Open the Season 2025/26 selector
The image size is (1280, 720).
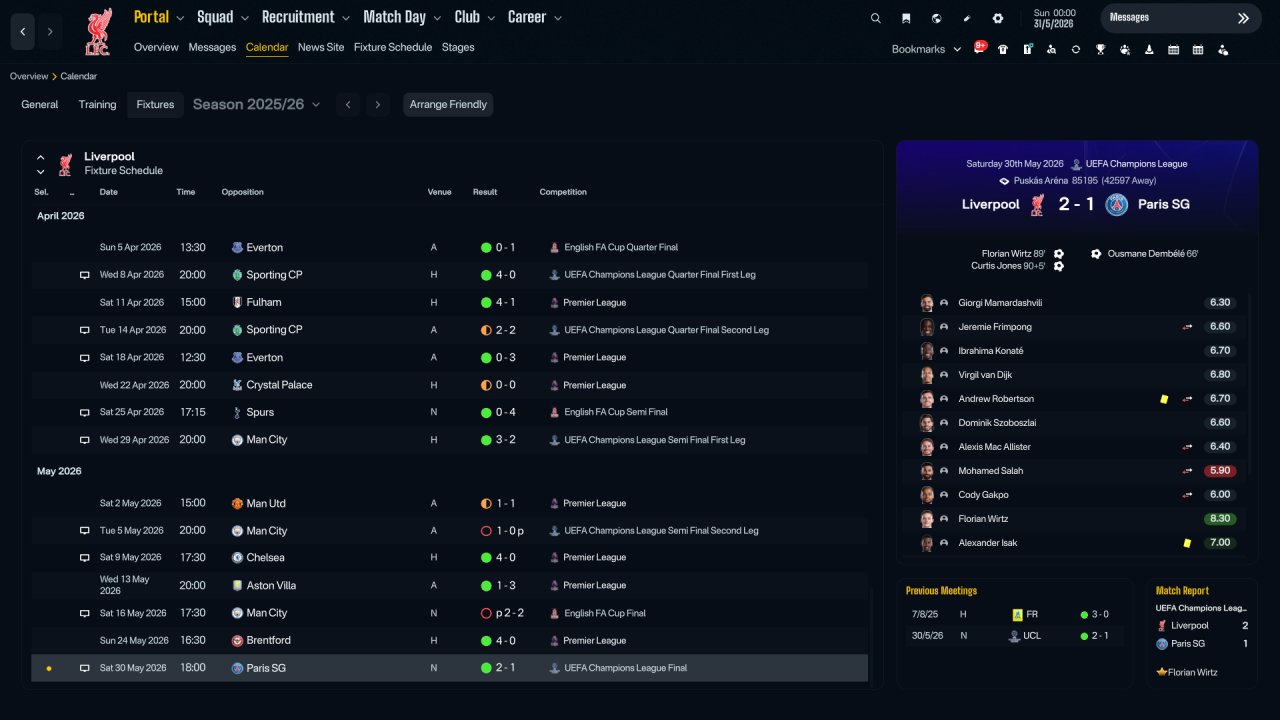click(256, 104)
